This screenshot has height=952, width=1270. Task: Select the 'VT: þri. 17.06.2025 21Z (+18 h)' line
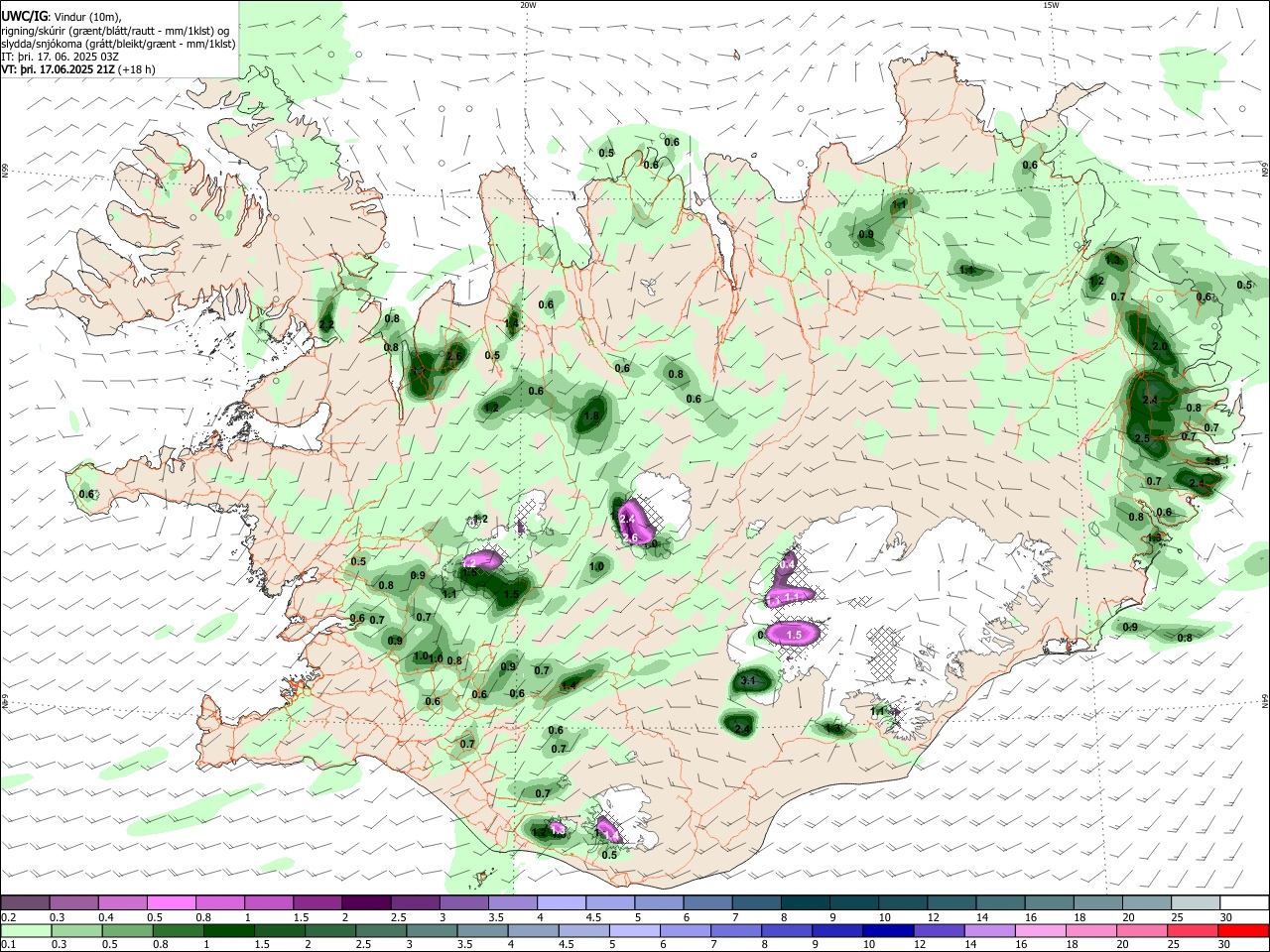[x=77, y=69]
